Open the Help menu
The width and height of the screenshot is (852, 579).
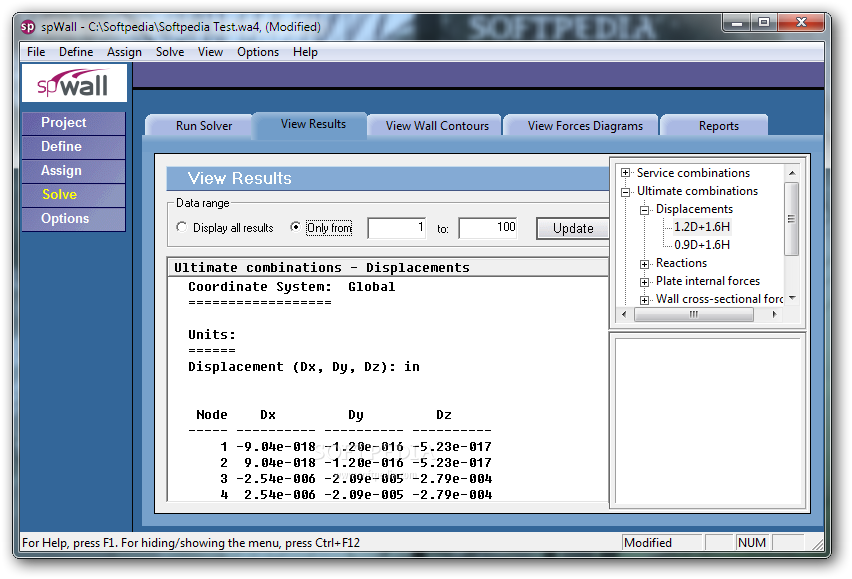click(305, 52)
